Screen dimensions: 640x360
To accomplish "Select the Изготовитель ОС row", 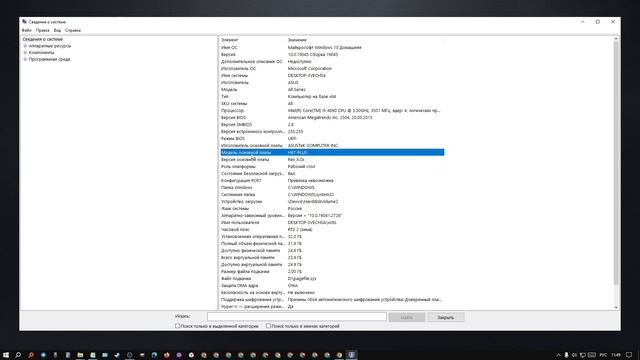I will [332, 69].
